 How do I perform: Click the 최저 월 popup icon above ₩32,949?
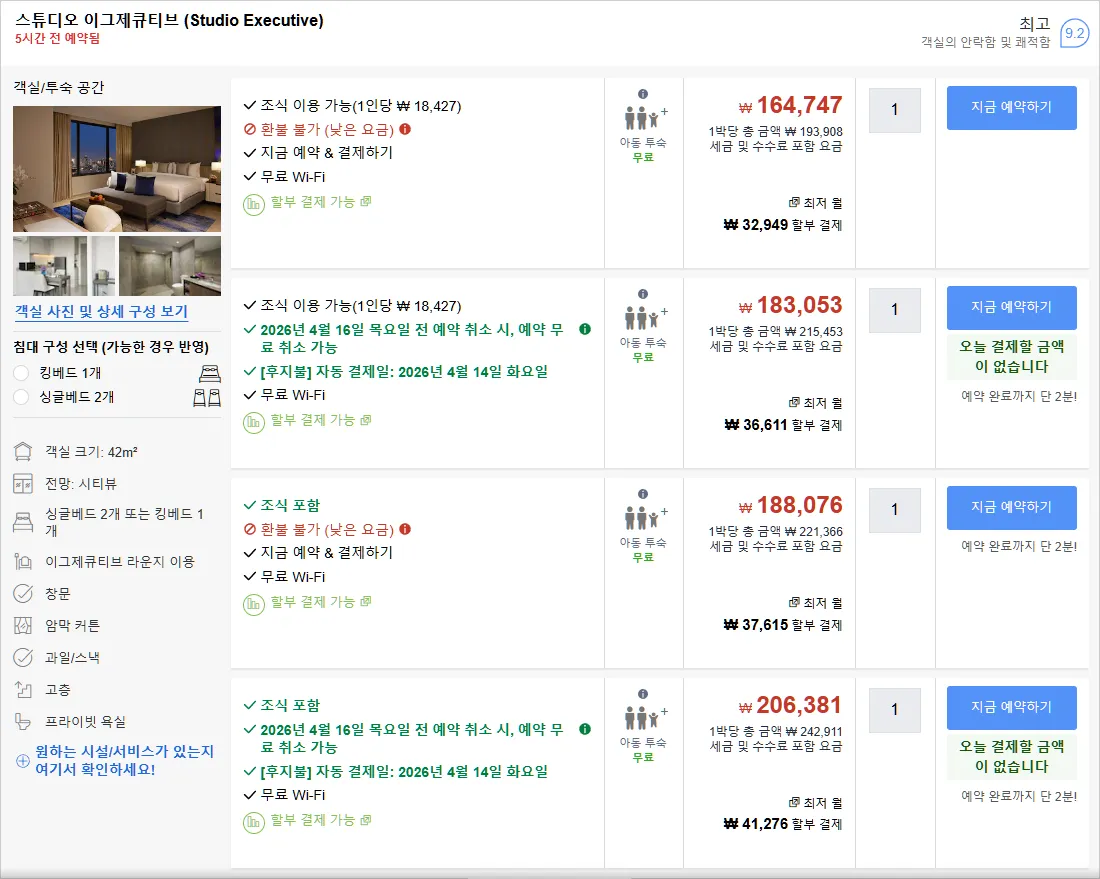(x=794, y=203)
